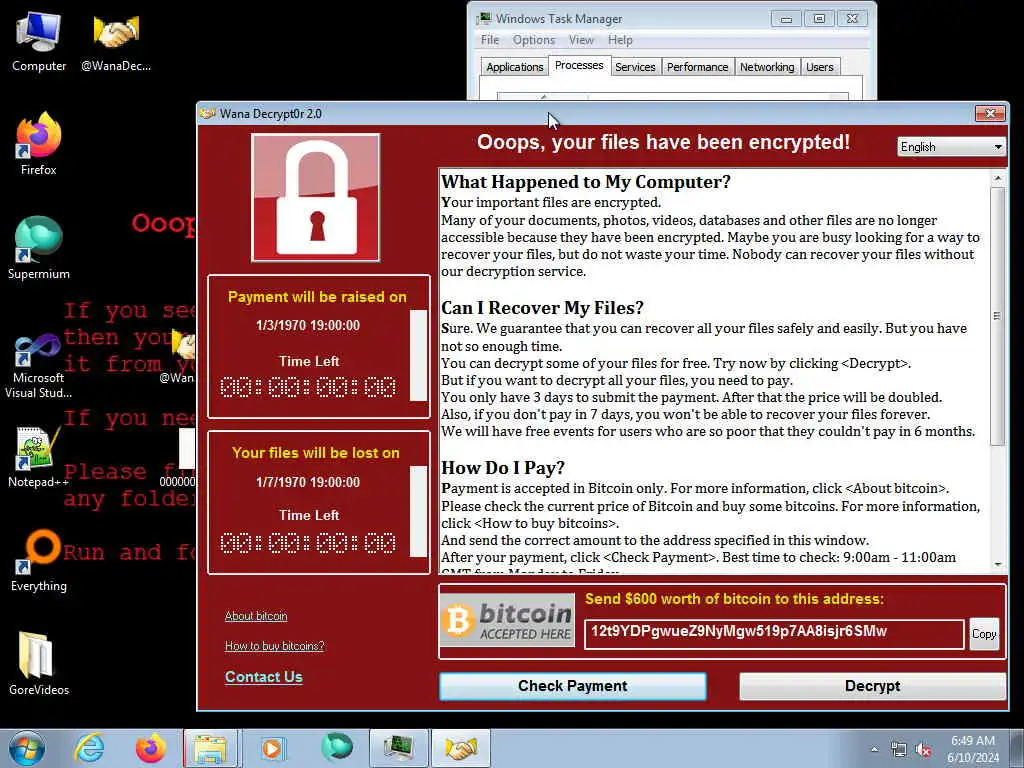This screenshot has width=1024, height=768.
Task: Open Task Manager Options menu
Action: coord(534,40)
